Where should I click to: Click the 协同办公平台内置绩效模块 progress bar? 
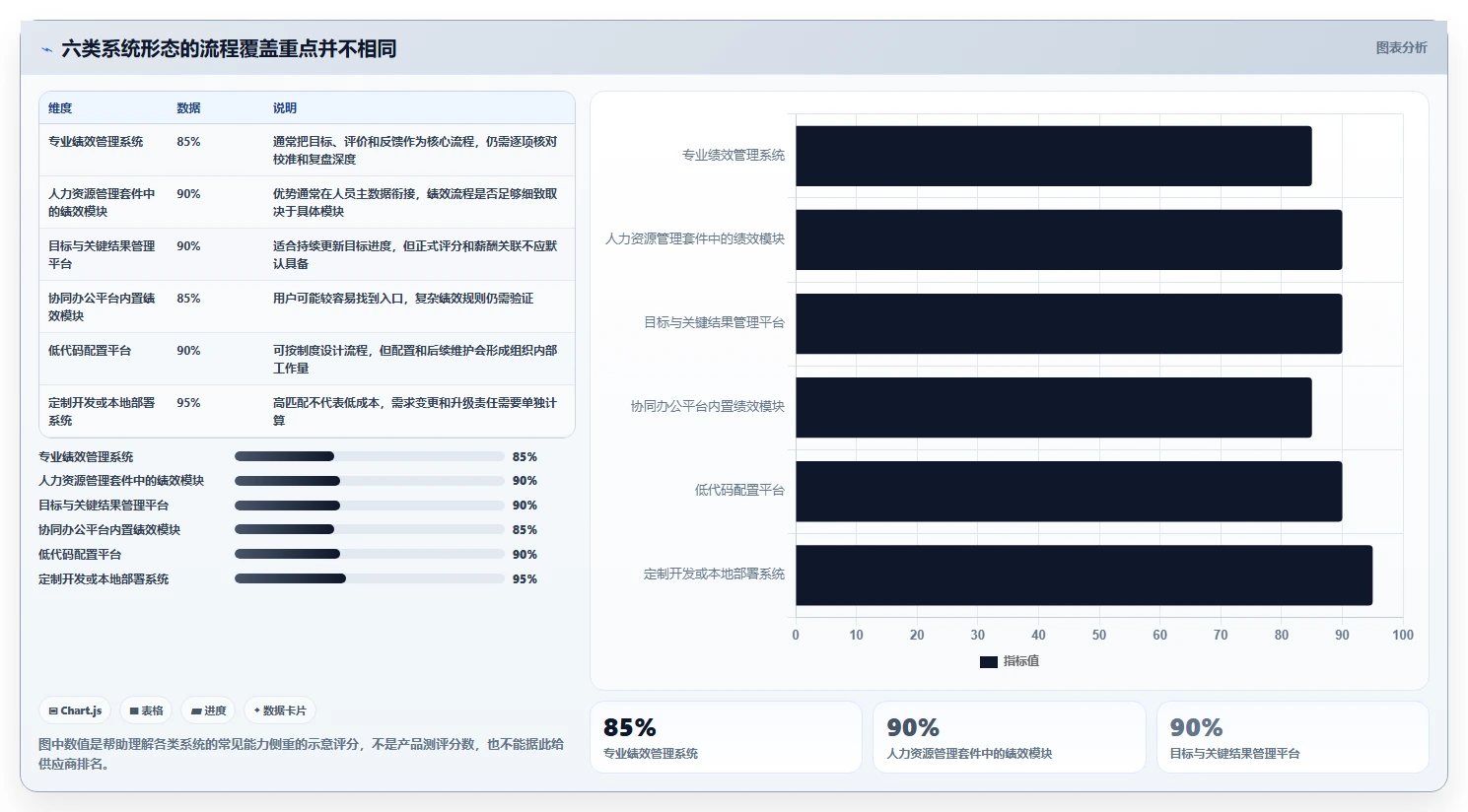click(x=370, y=529)
